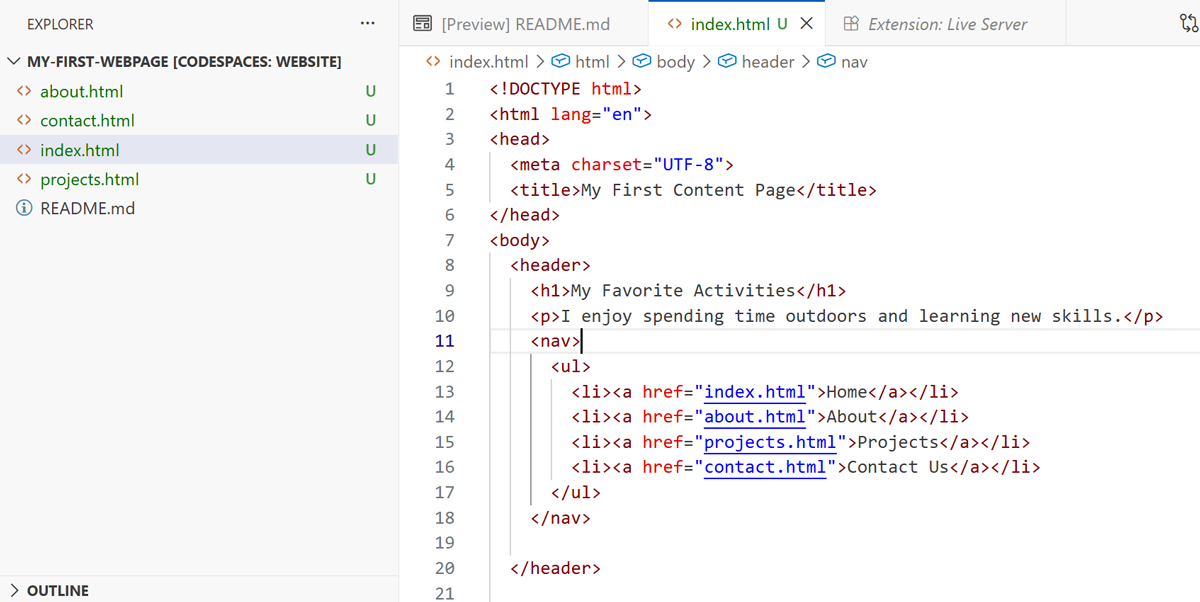Viewport: 1200px width, 602px height.
Task: Click the HTML file icon beside projects.html
Action: click(x=24, y=180)
